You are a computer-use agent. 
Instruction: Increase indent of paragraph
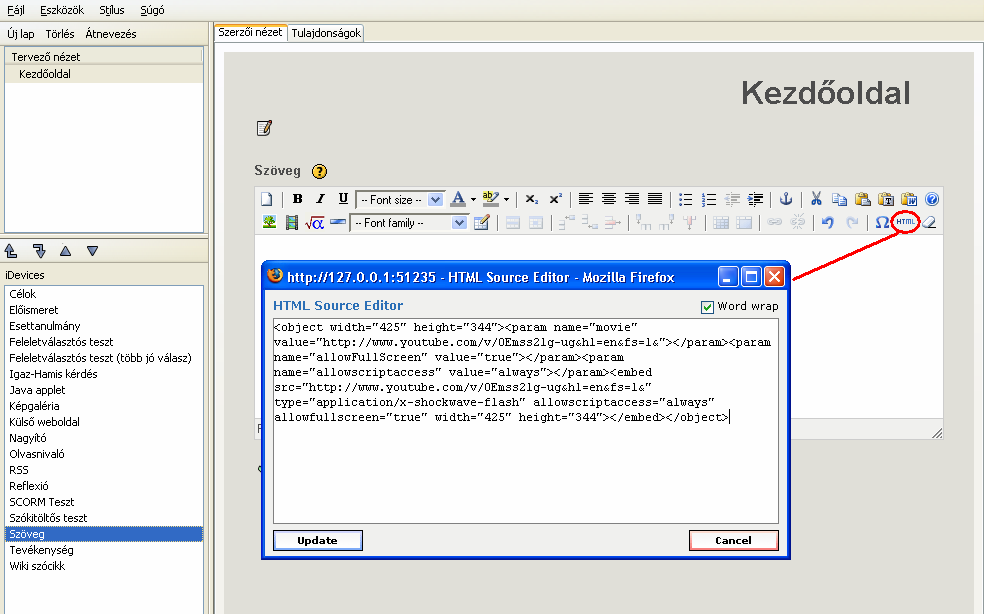tap(756, 200)
